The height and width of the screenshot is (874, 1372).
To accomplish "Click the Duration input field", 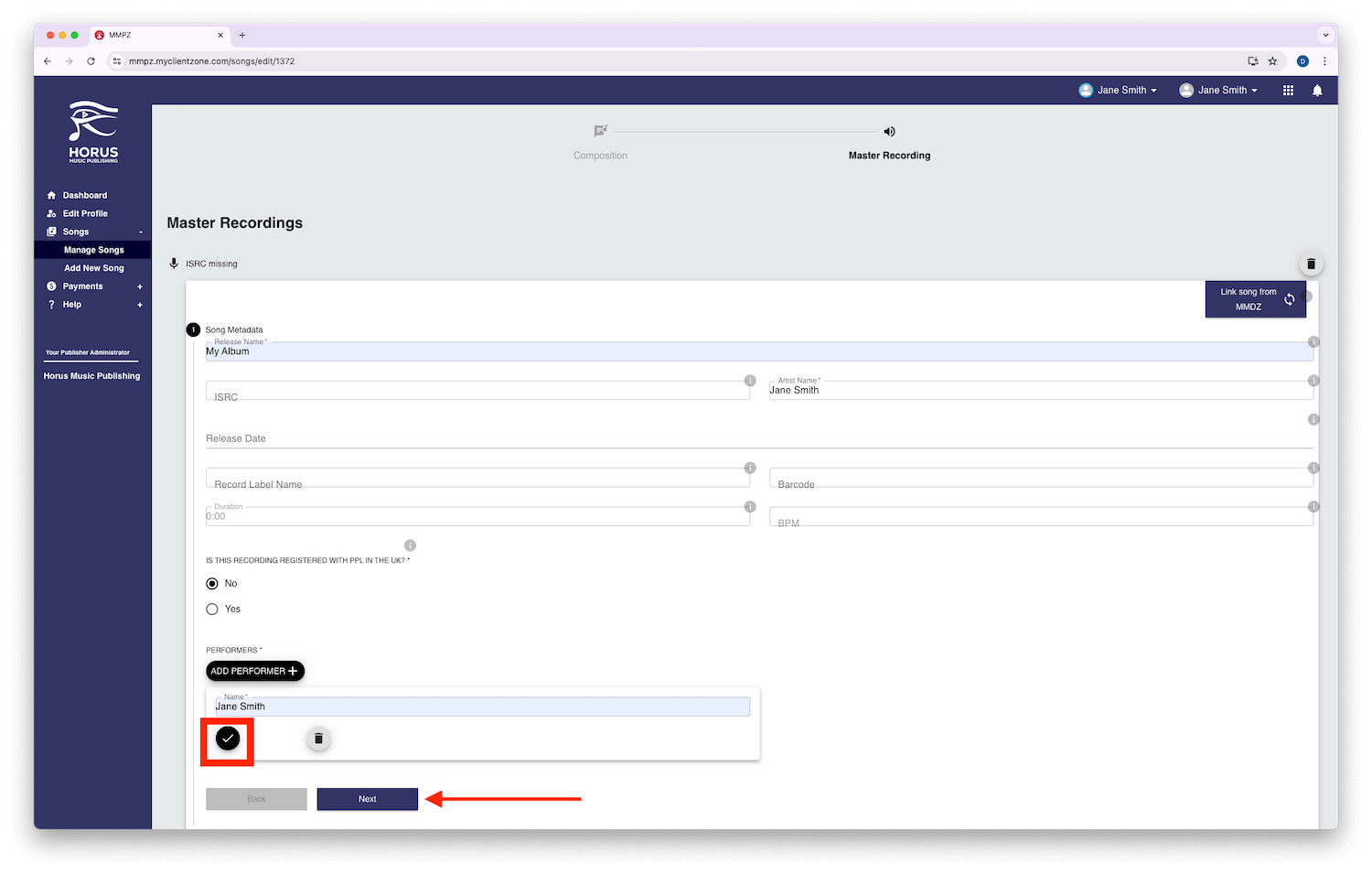I will click(x=477, y=516).
